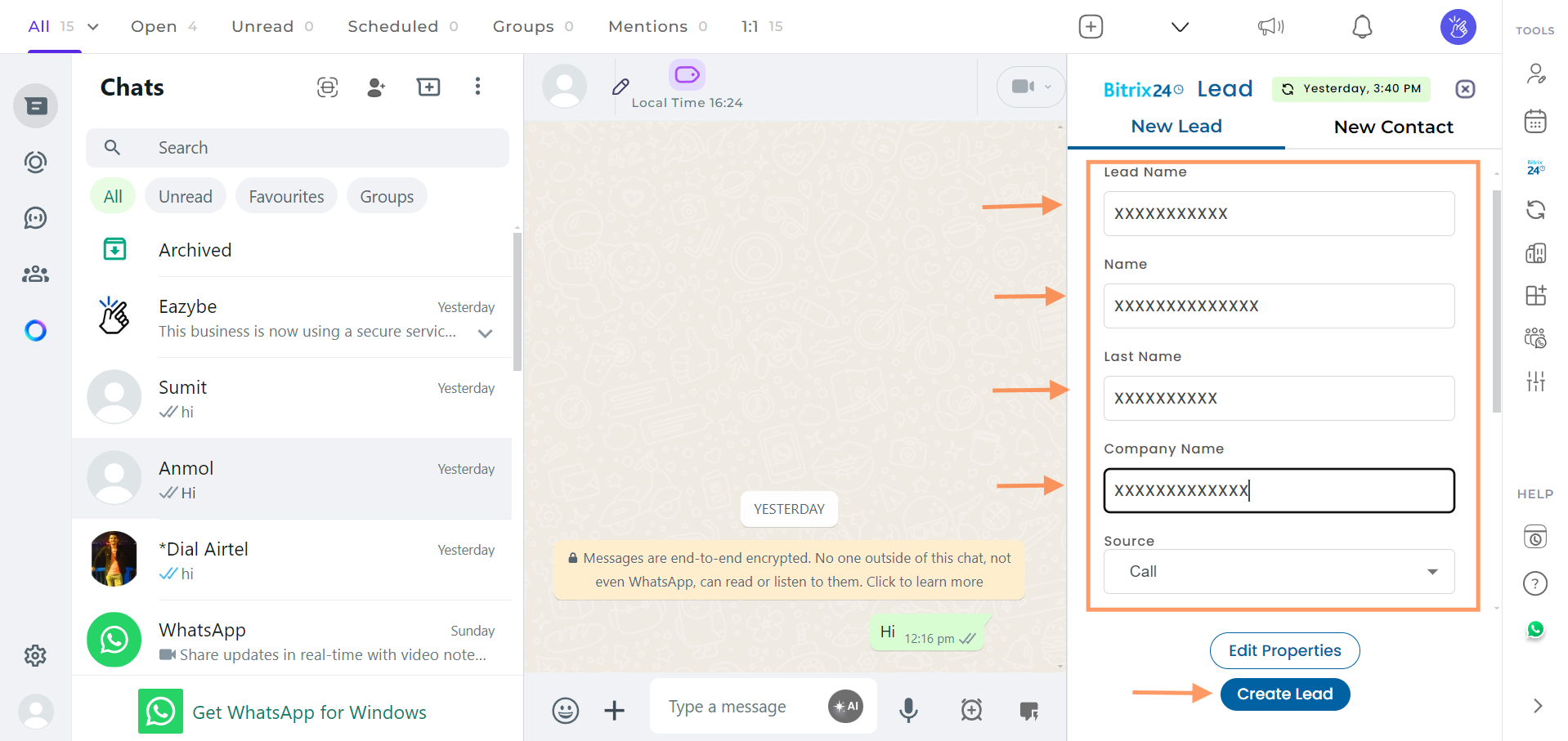Image resolution: width=1568 pixels, height=741 pixels.
Task: Open communities icon in the left sidebar
Action: pos(35,275)
